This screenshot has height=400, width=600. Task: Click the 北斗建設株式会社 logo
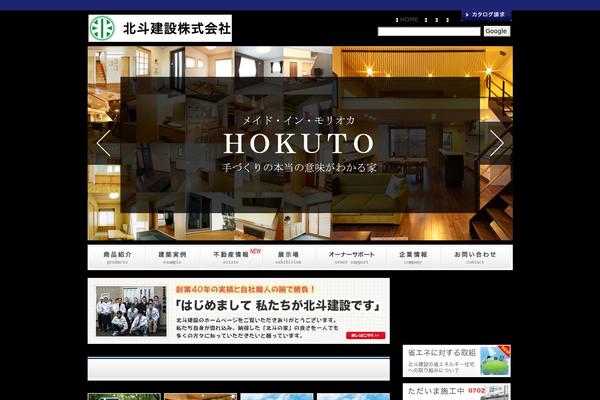[x=160, y=28]
